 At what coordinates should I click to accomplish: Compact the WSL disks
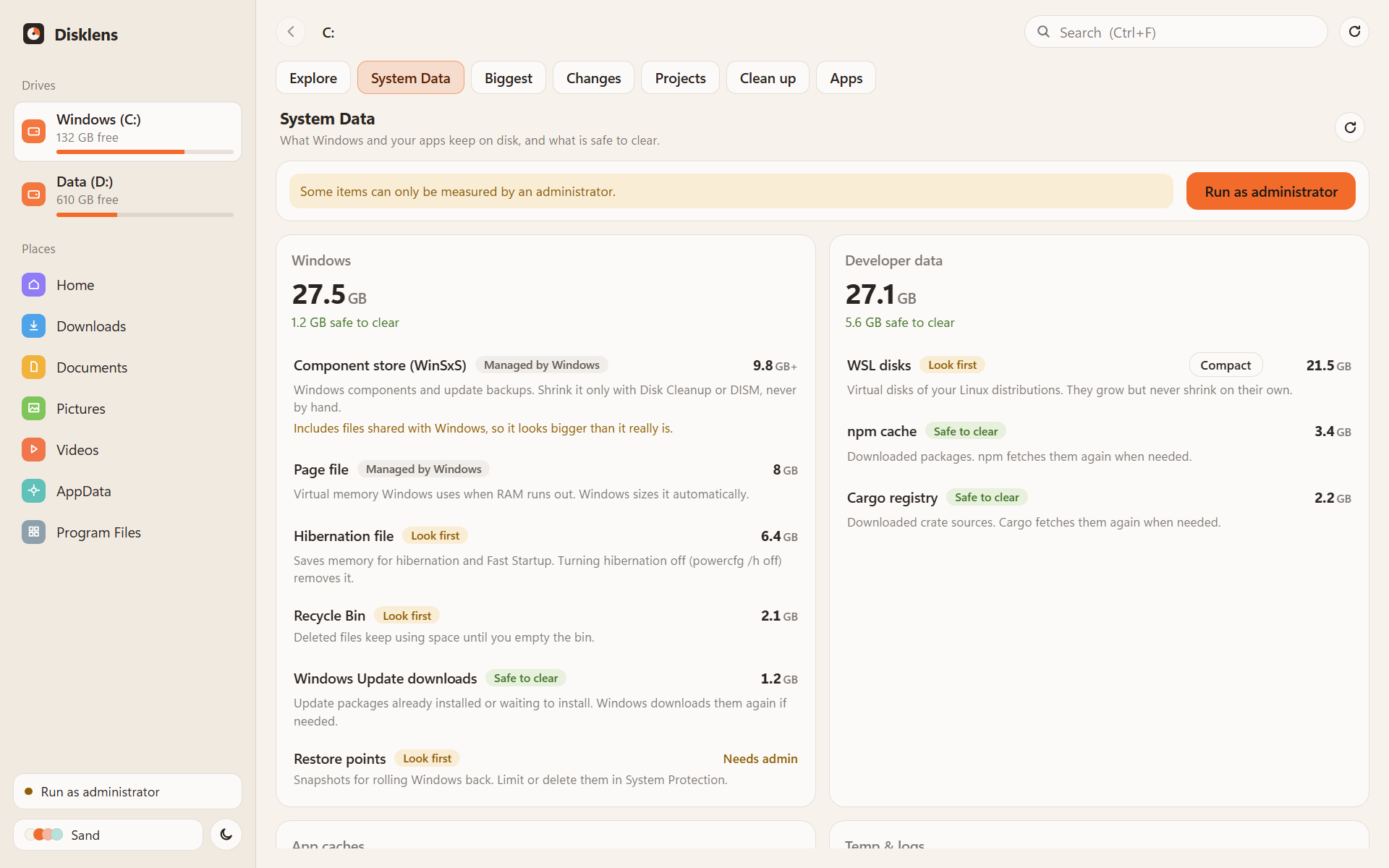point(1226,365)
